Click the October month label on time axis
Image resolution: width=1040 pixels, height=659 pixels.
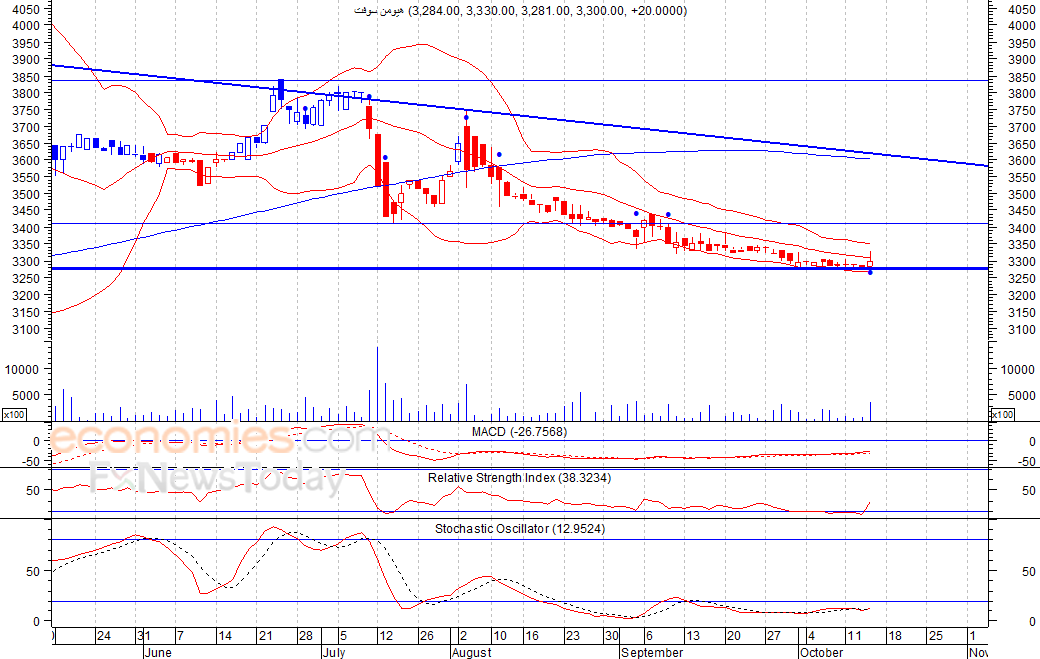click(x=821, y=652)
